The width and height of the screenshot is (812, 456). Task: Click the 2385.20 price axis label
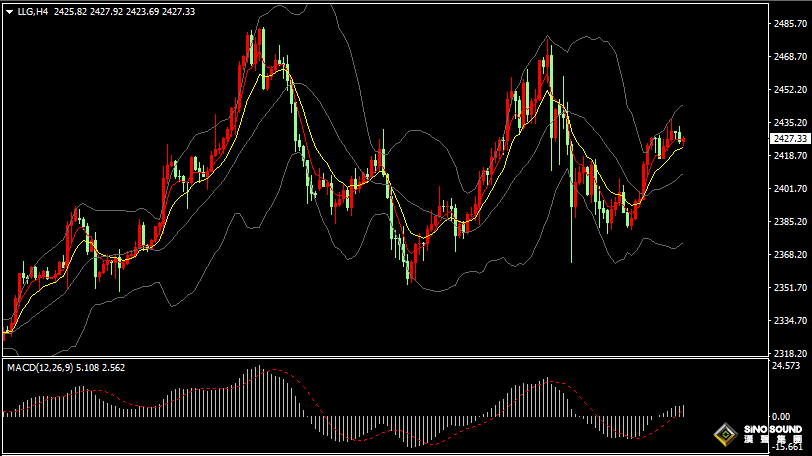point(789,222)
